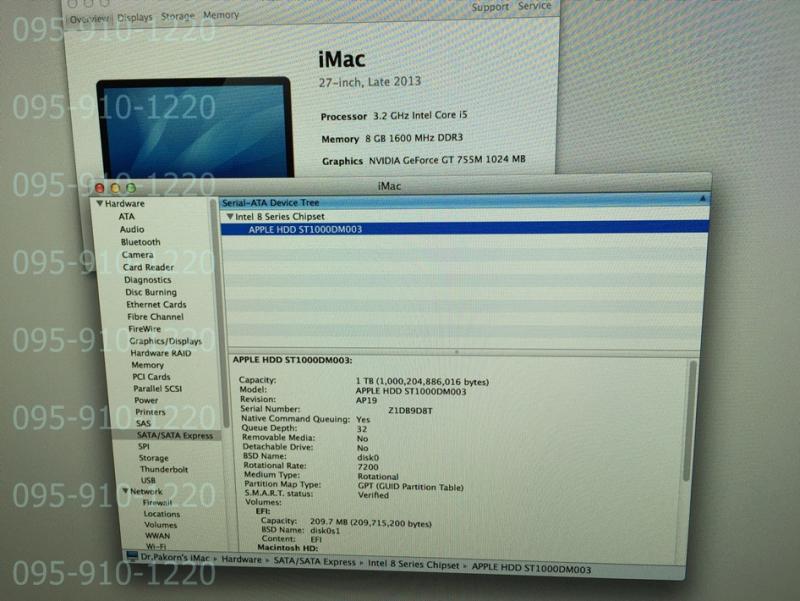Select Memory in the System Information sidebar
This screenshot has height=601, width=800.
pos(148,365)
